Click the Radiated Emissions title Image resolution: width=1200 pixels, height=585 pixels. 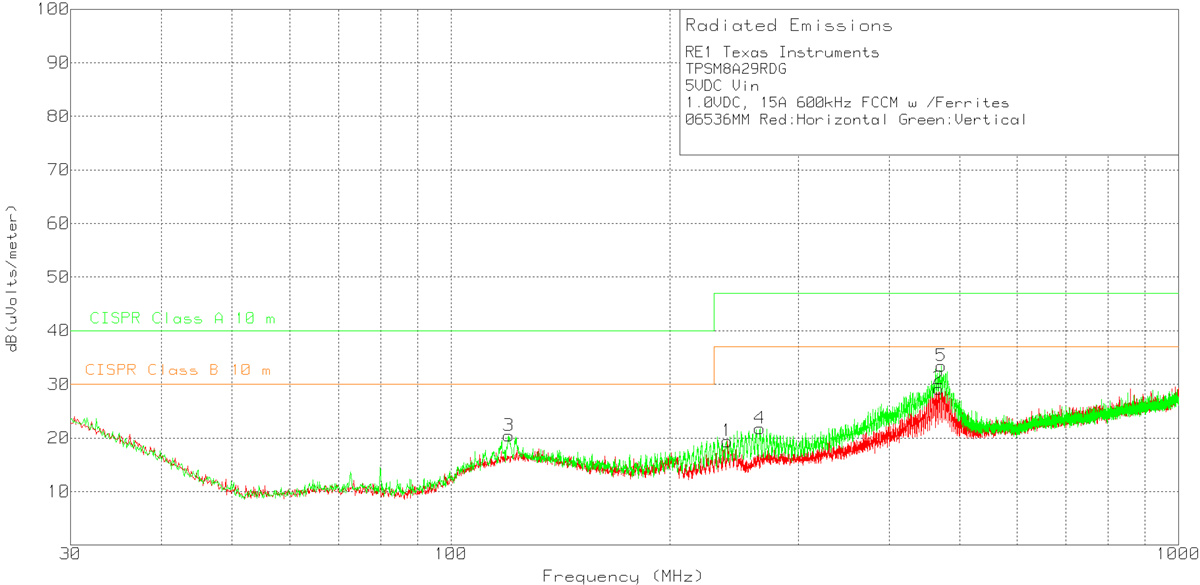790,25
